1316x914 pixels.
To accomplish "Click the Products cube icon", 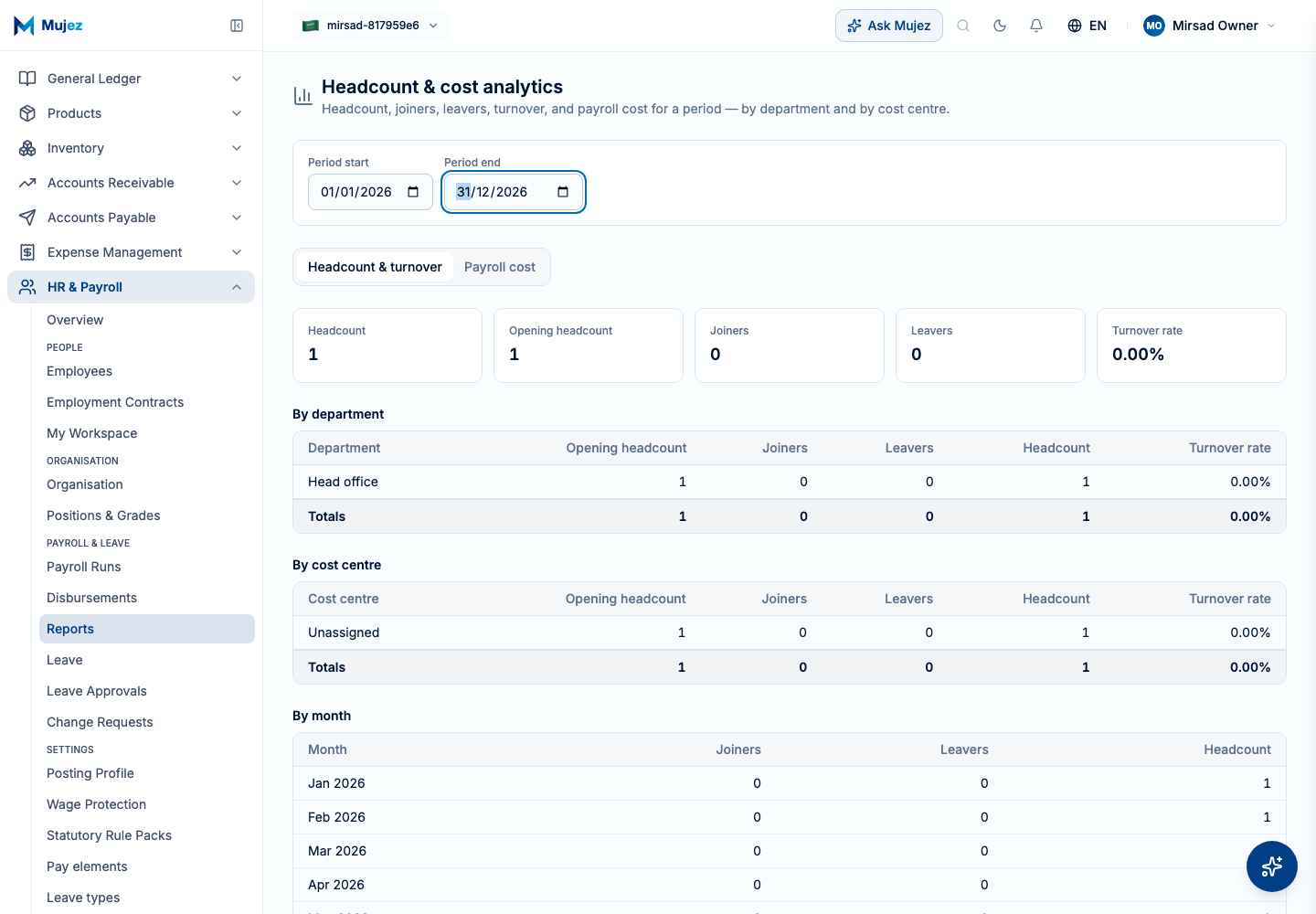I will coord(27,113).
